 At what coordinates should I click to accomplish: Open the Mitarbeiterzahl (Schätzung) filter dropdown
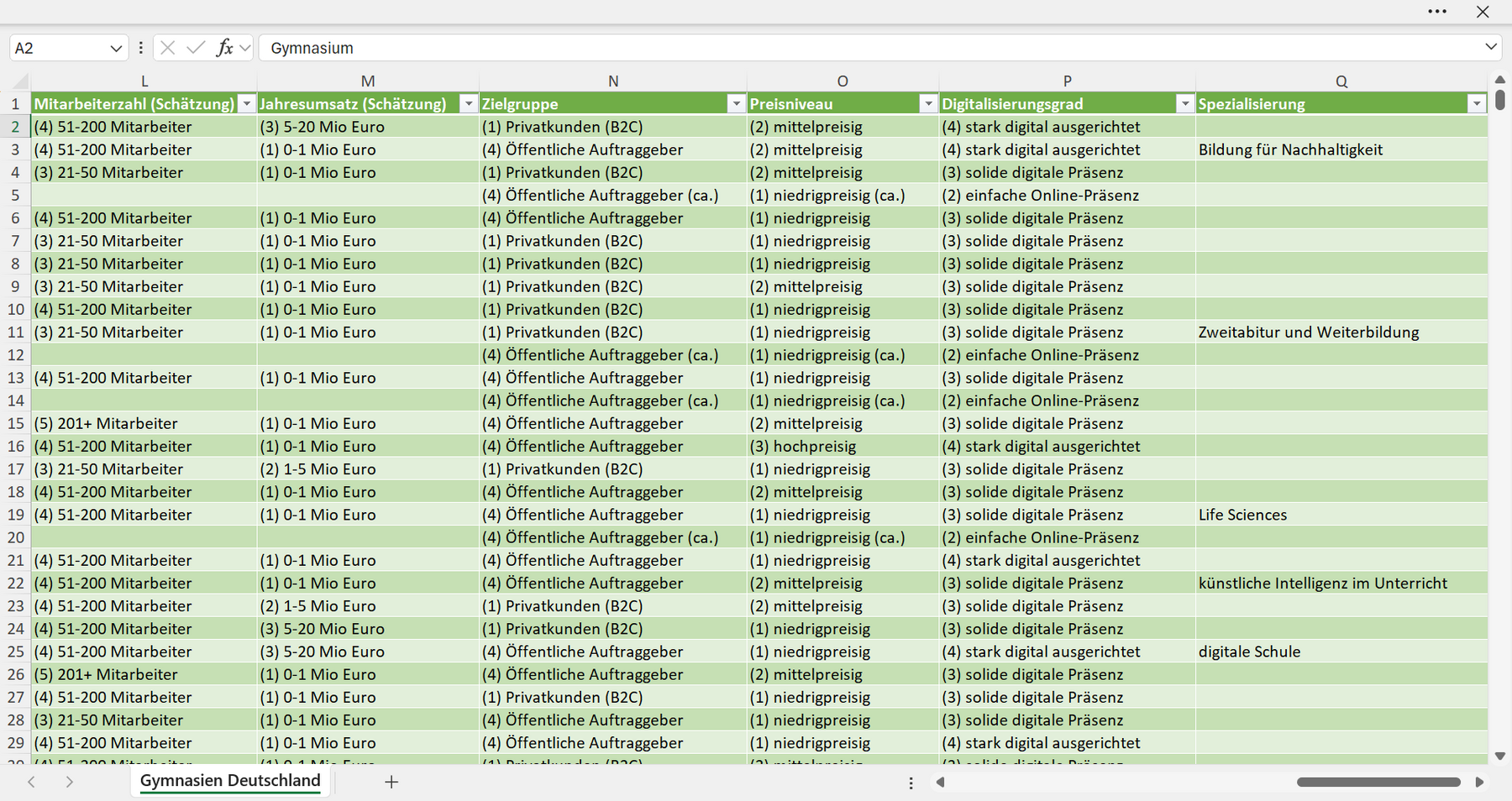coord(246,104)
